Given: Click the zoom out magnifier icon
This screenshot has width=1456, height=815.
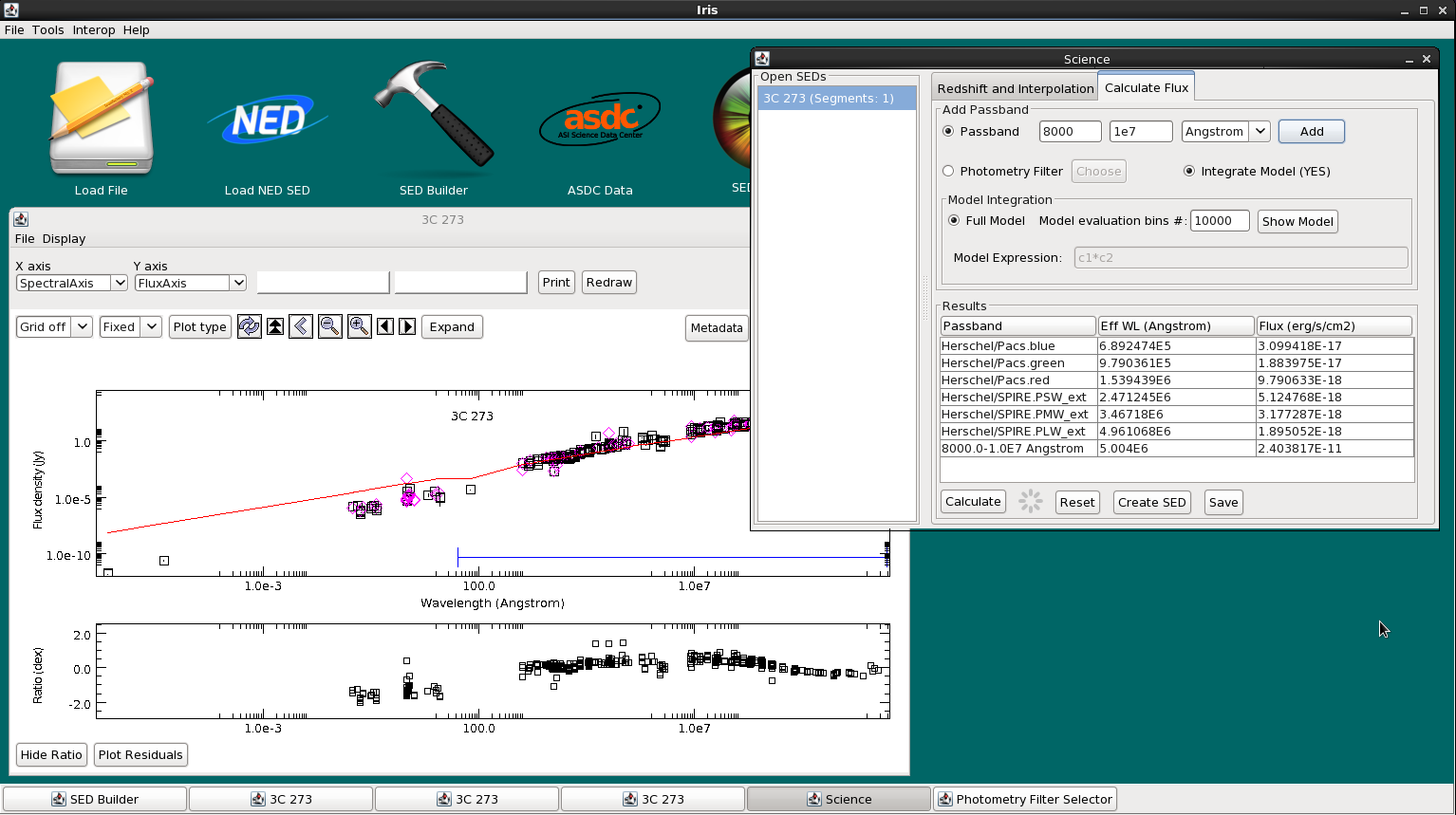Looking at the screenshot, I should [x=330, y=326].
